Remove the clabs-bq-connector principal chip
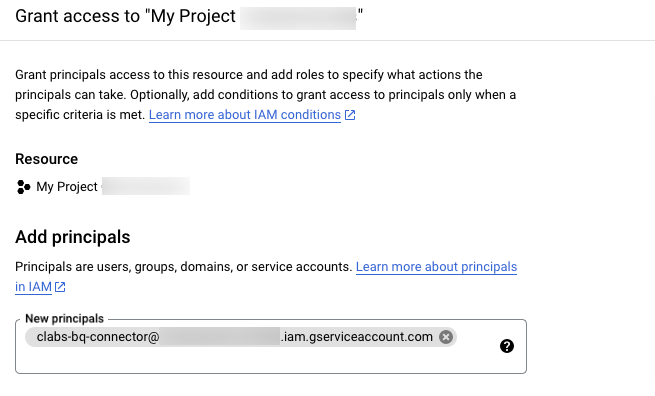 (446, 337)
